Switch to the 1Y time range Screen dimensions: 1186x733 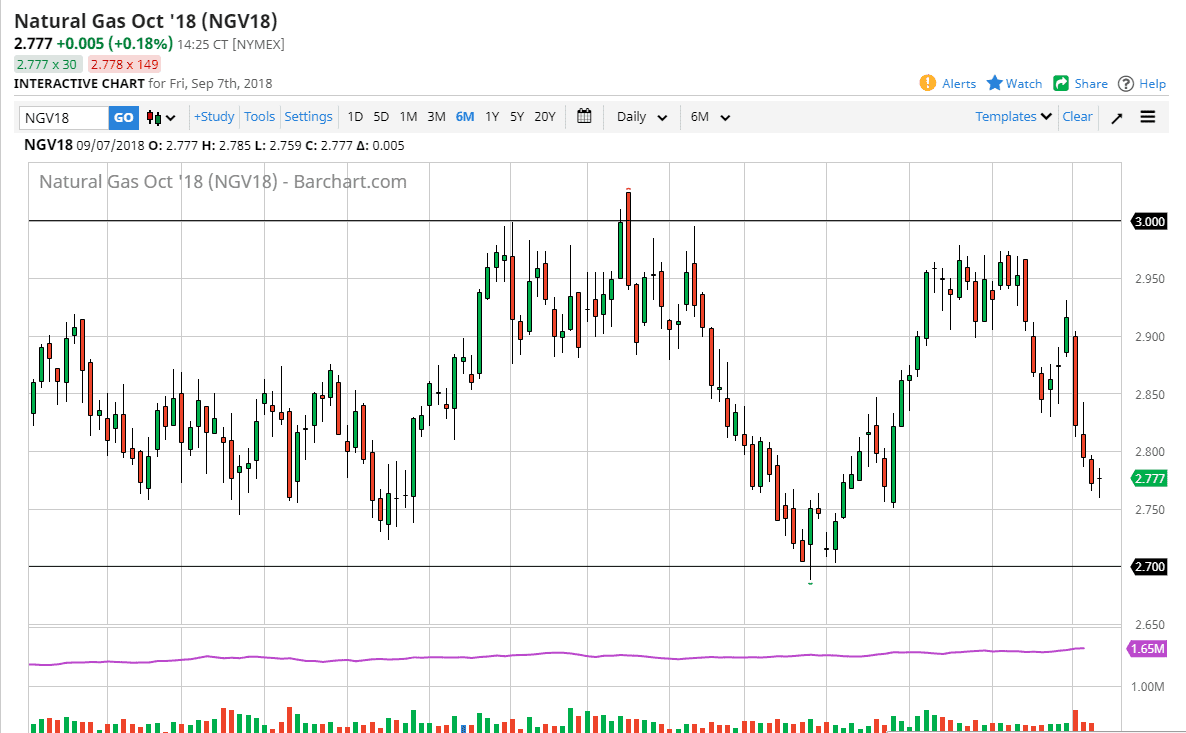(492, 117)
